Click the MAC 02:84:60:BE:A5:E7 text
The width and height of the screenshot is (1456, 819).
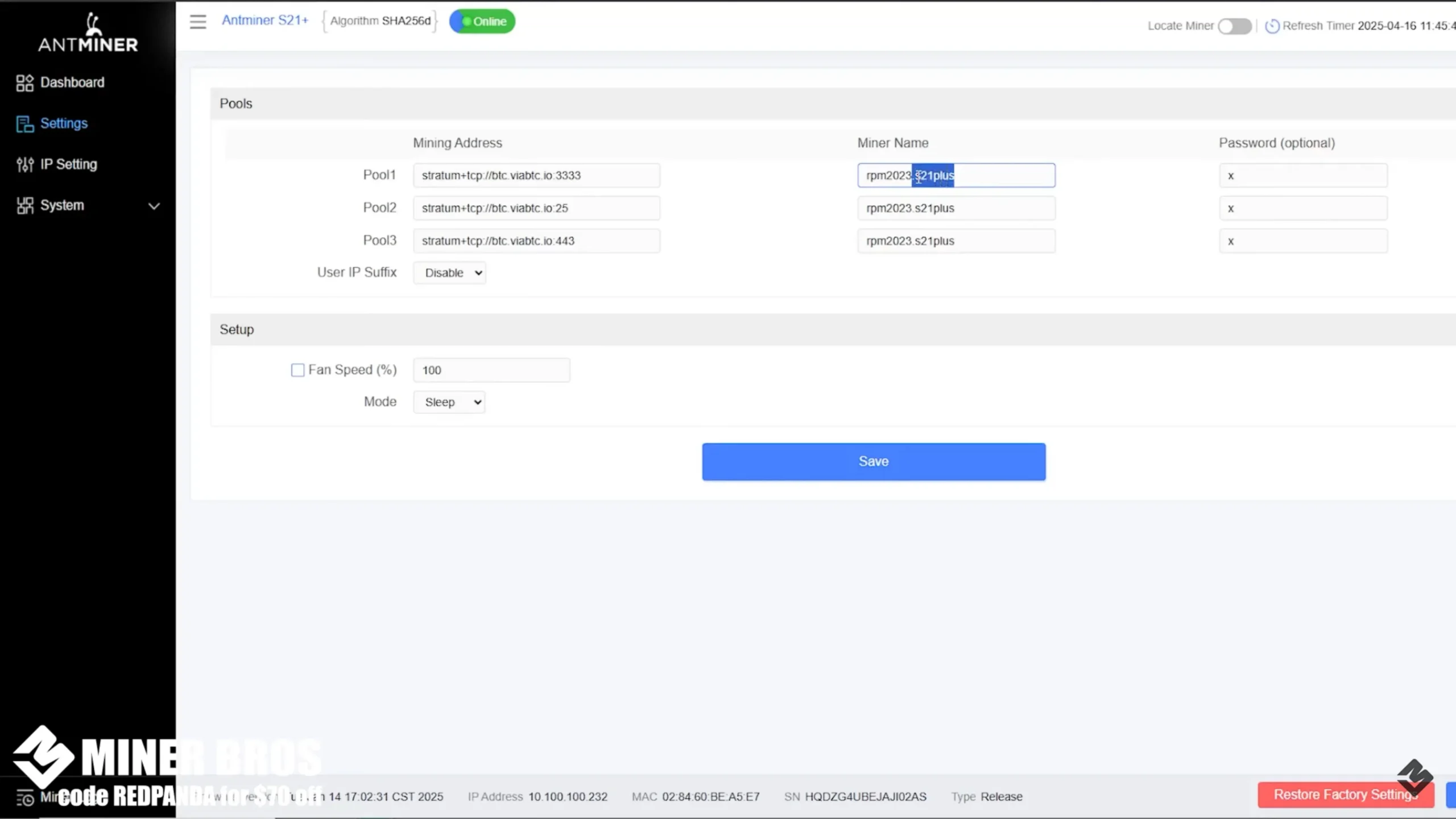click(x=696, y=797)
